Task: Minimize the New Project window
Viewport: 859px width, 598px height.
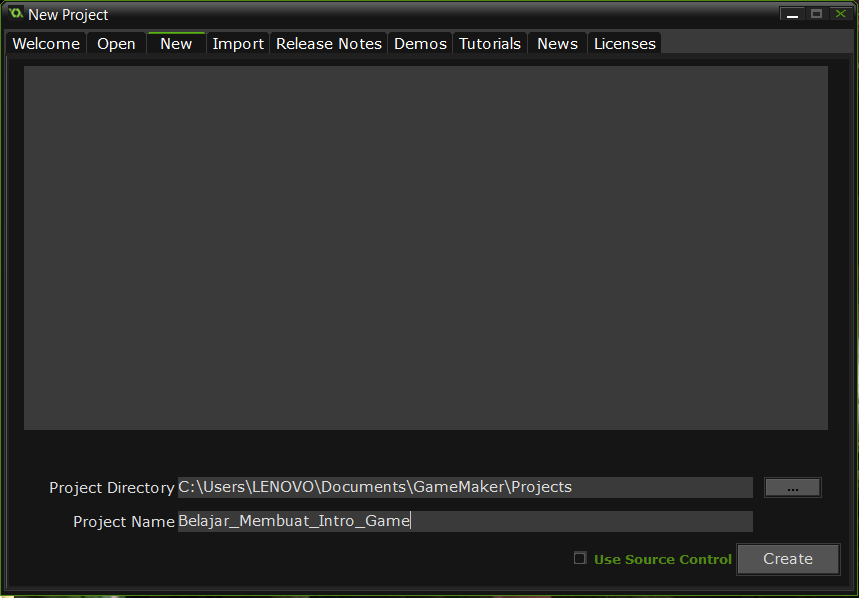Action: (x=792, y=14)
